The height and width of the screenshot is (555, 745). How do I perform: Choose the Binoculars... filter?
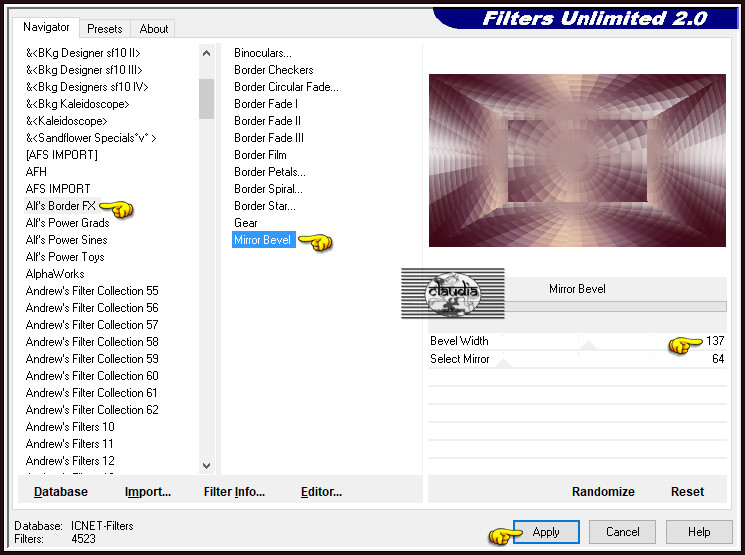[263, 53]
